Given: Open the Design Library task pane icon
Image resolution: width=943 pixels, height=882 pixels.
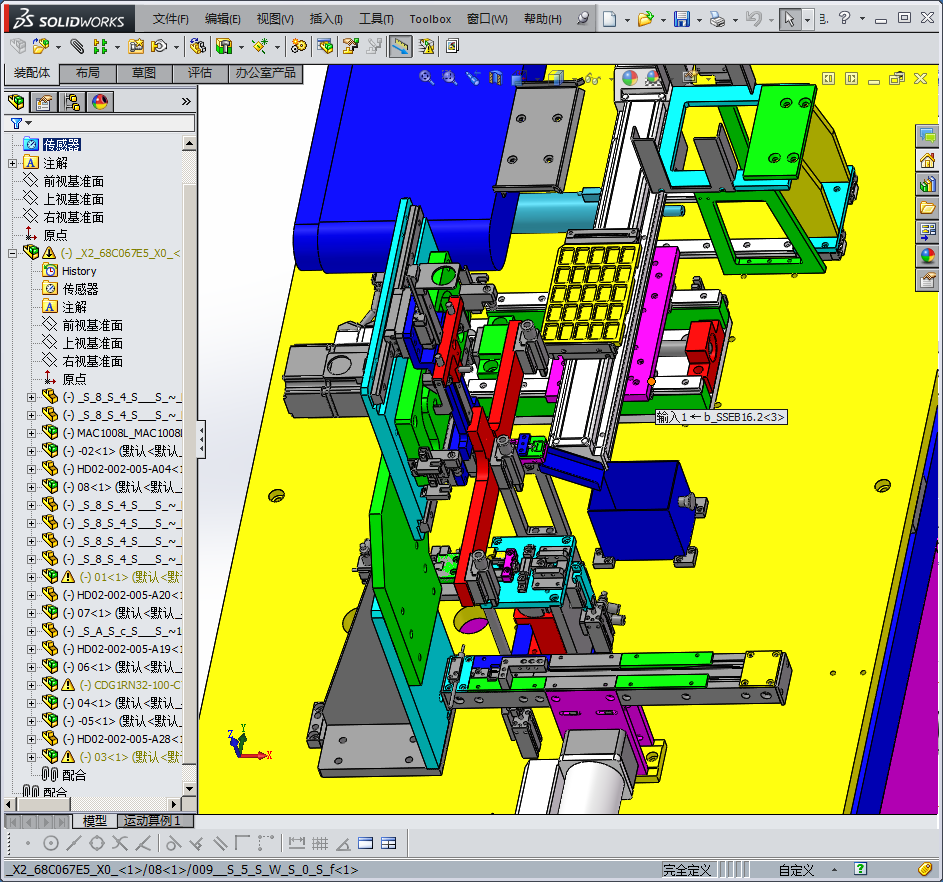Looking at the screenshot, I should point(927,184).
